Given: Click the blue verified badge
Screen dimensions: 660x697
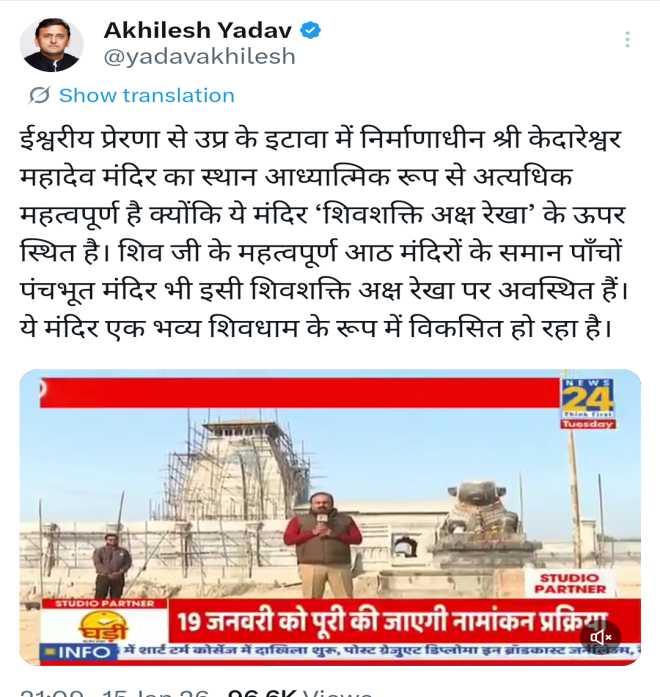Looking at the screenshot, I should (x=310, y=30).
